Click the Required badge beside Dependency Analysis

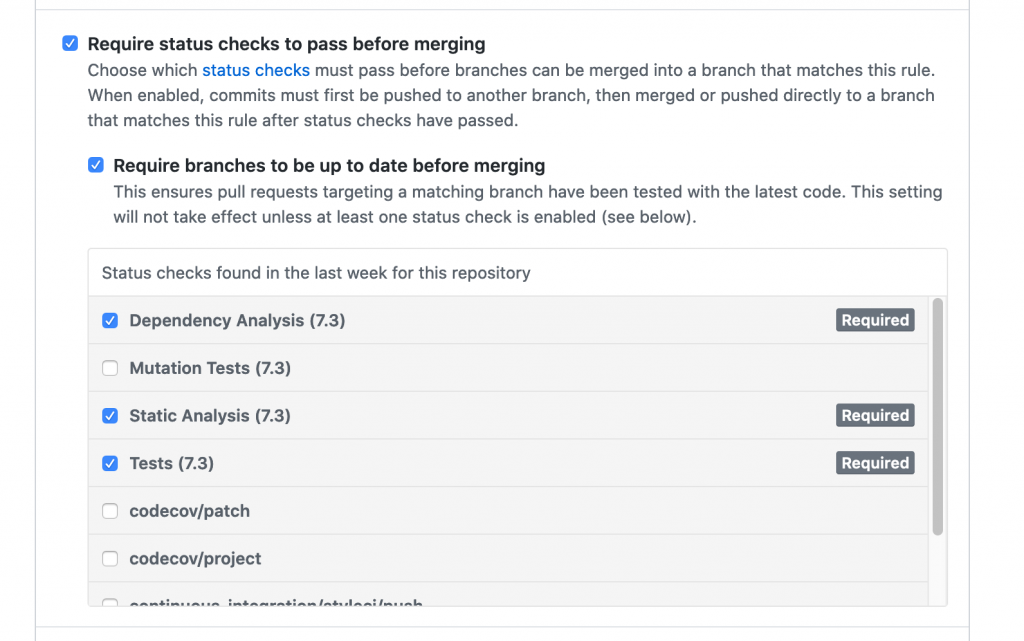[875, 320]
